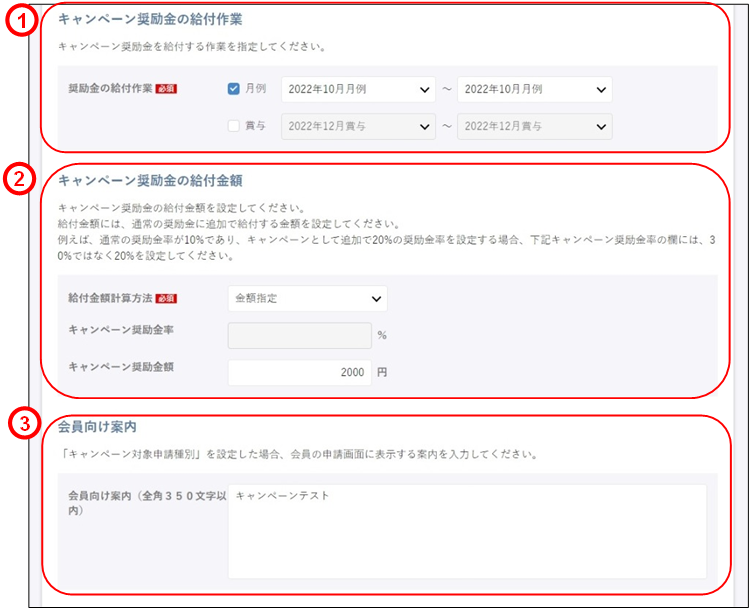Click the 会員向け案内 section heading
Image resolution: width=750 pixels, height=609 pixels.
coord(98,427)
